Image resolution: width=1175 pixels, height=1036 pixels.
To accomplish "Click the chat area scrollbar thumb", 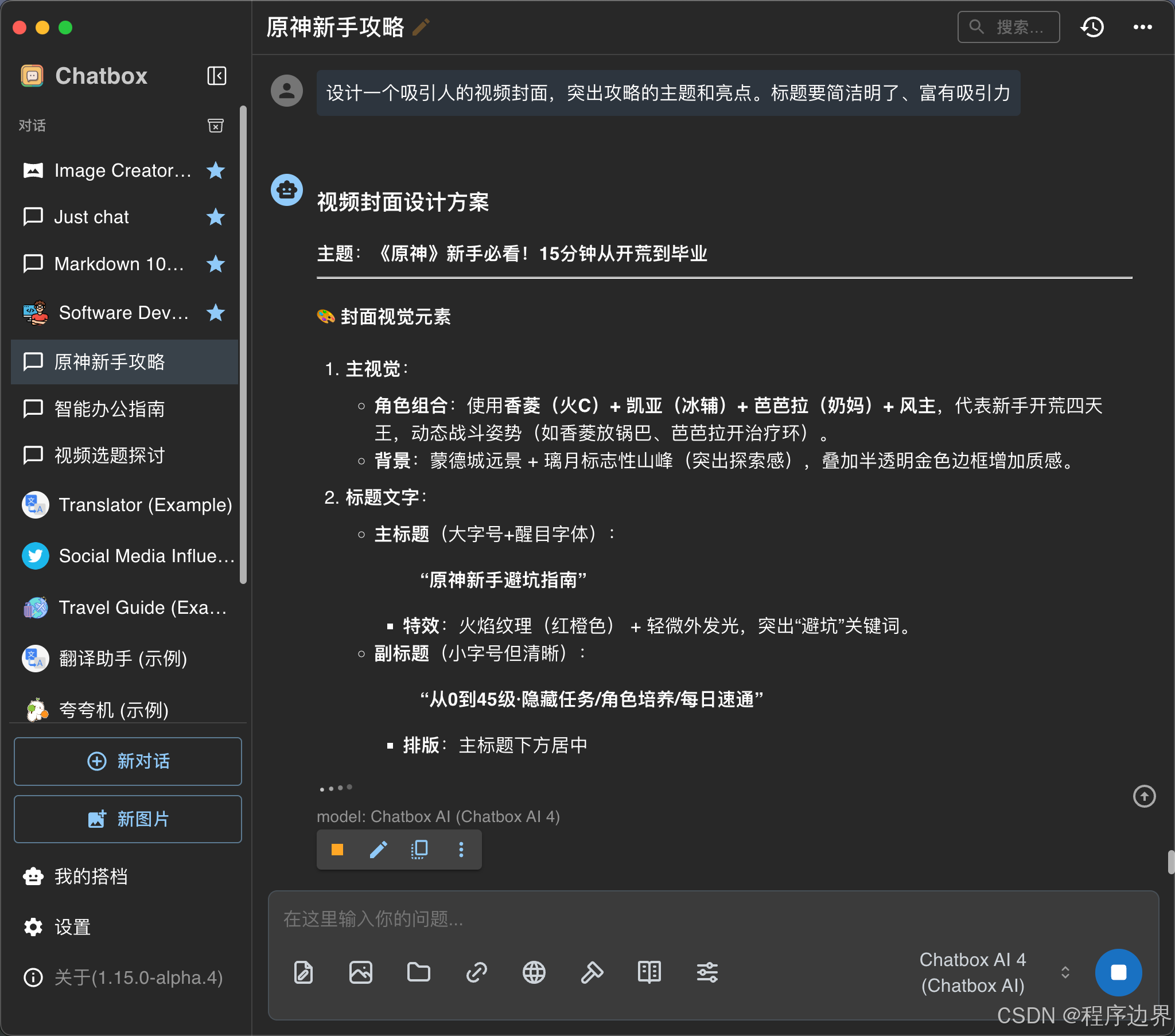I will point(1170,861).
